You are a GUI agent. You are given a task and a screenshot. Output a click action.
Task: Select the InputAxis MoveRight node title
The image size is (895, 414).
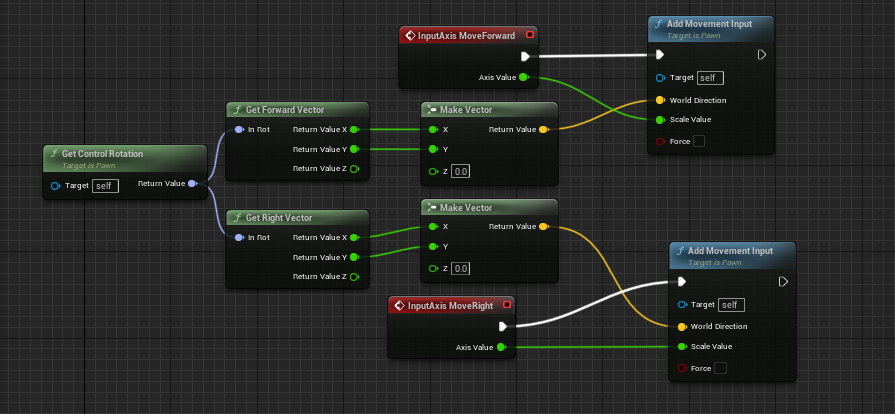450,306
